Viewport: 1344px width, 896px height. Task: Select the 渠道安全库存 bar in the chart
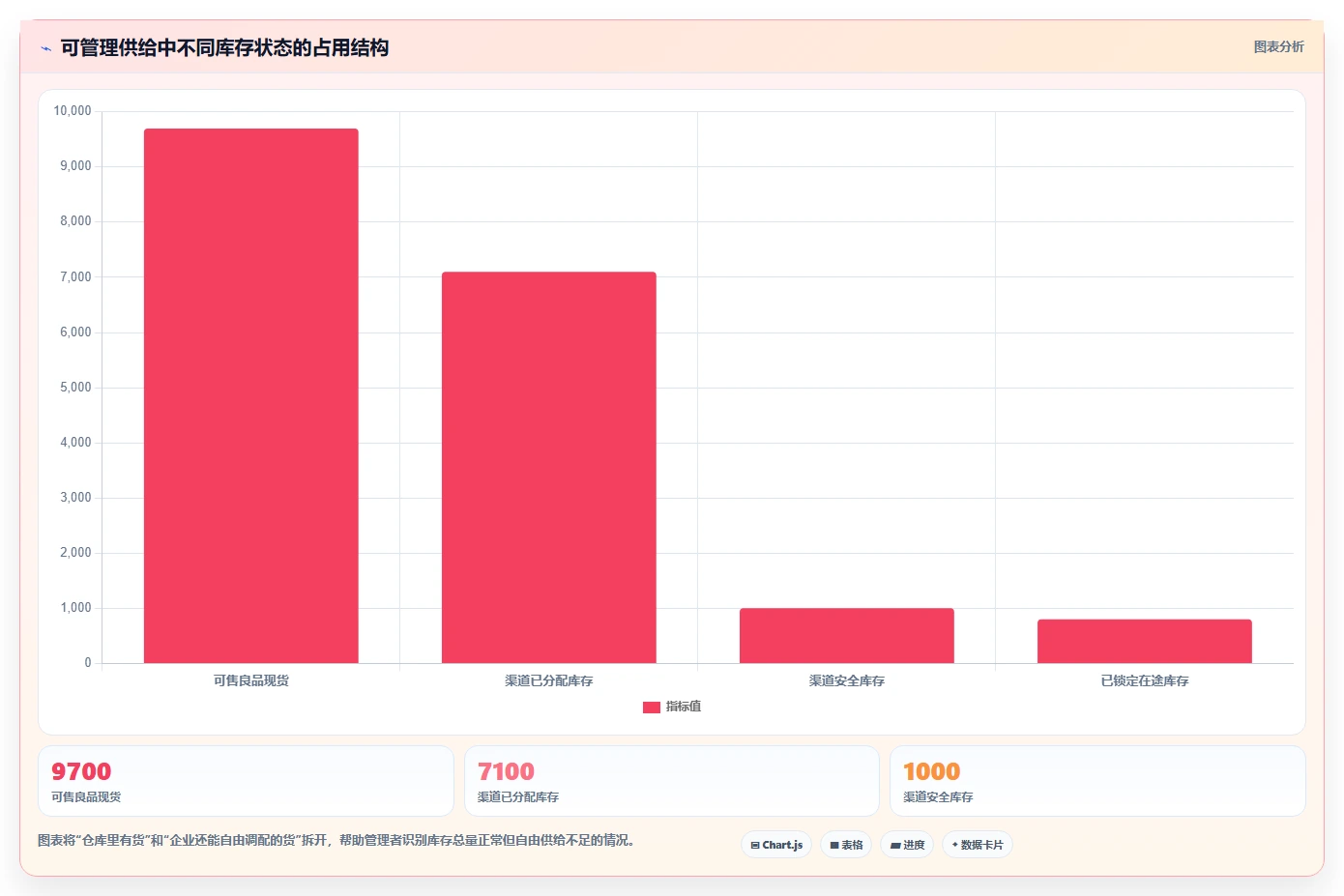847,636
